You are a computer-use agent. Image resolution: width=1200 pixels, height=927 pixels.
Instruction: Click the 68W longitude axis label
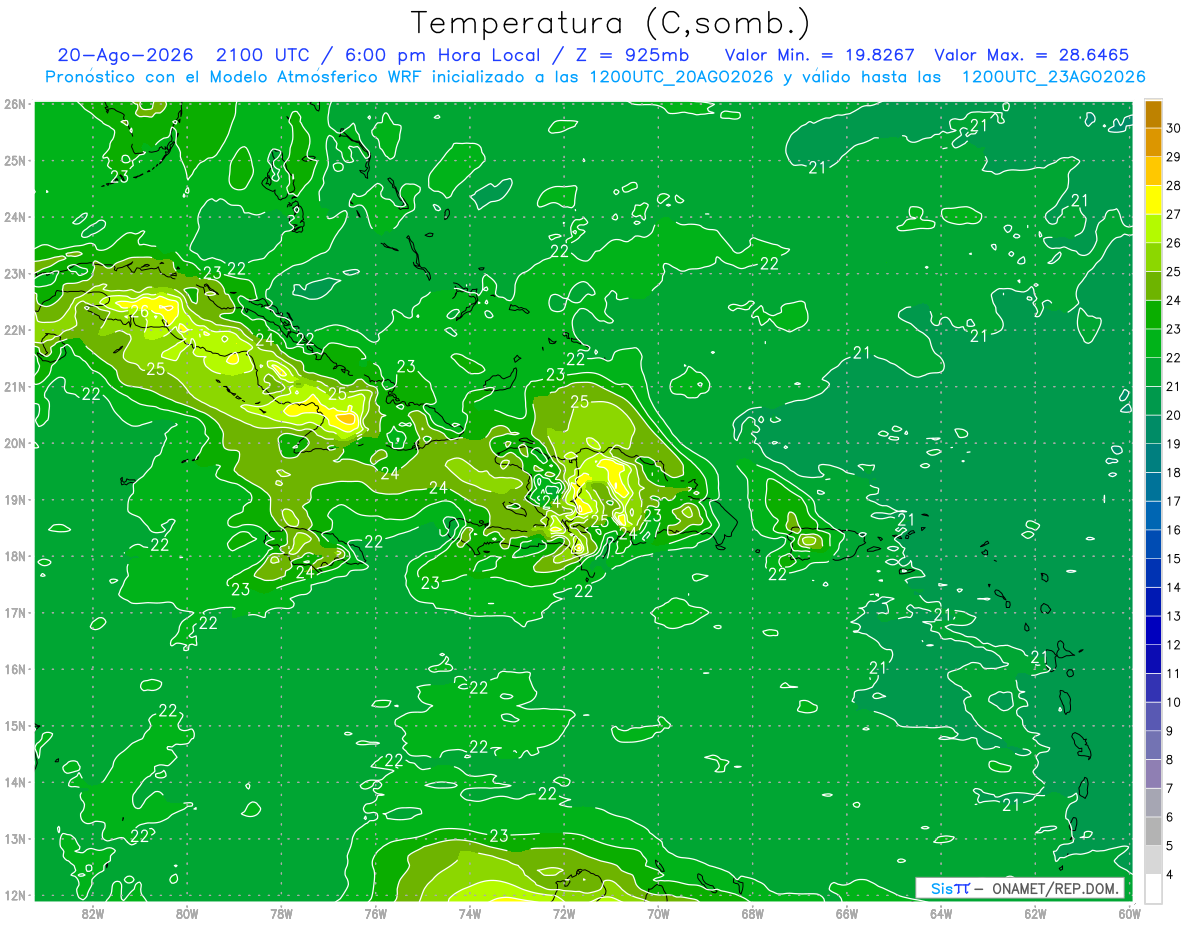(x=753, y=913)
